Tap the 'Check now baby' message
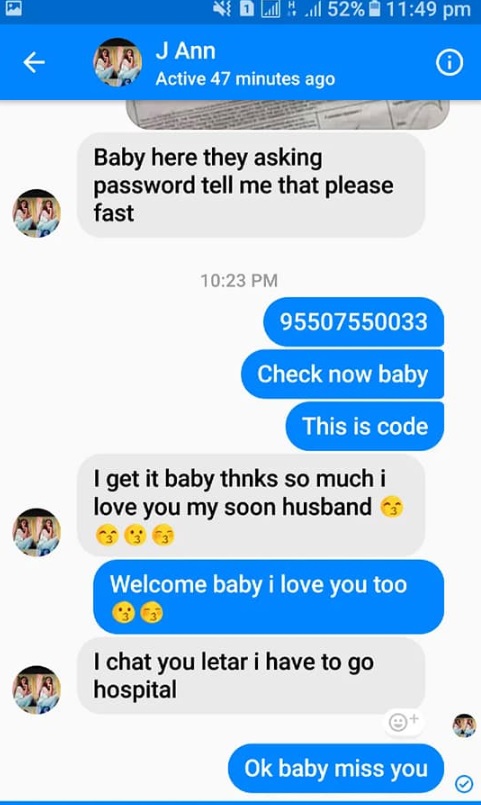The width and height of the screenshot is (481, 805). (x=342, y=374)
